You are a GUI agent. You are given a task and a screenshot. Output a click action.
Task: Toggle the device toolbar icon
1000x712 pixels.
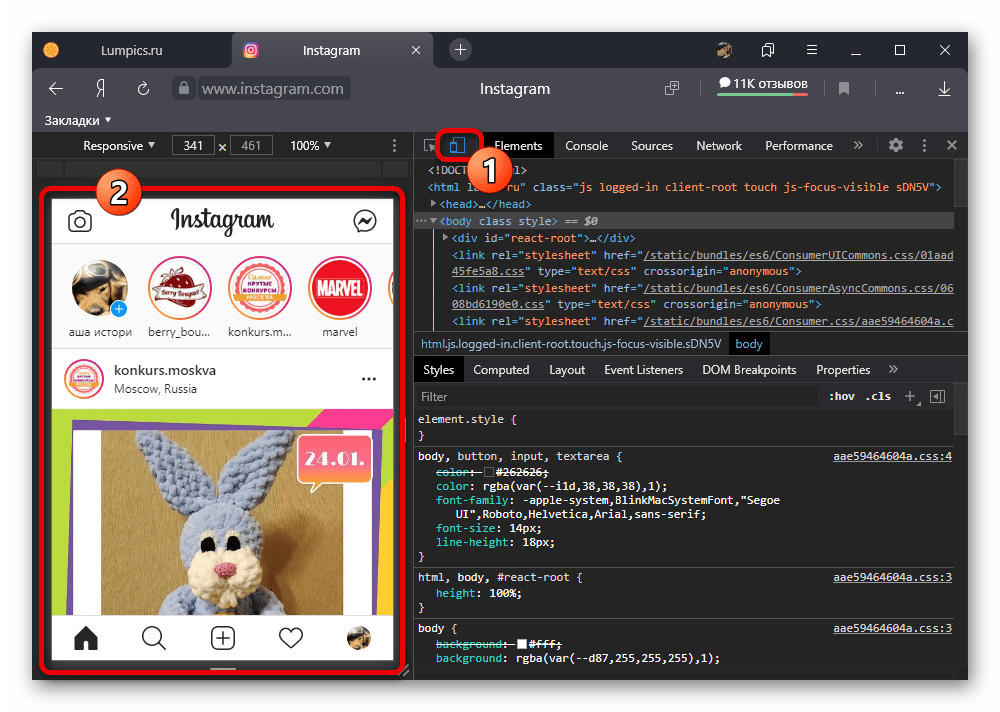(x=457, y=145)
